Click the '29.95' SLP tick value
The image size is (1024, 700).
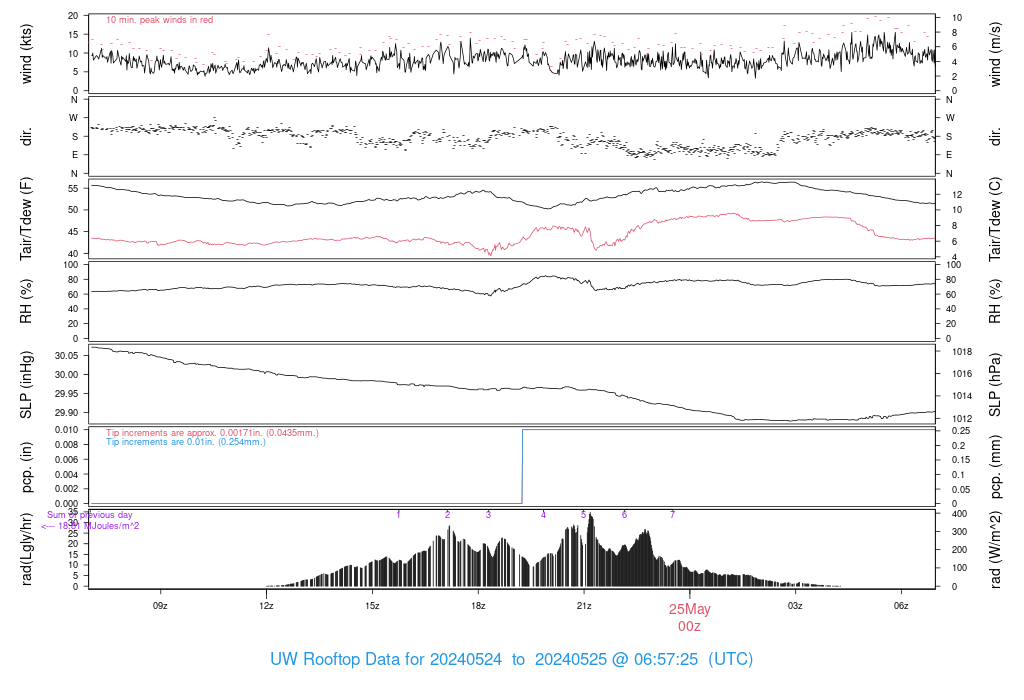tap(67, 394)
